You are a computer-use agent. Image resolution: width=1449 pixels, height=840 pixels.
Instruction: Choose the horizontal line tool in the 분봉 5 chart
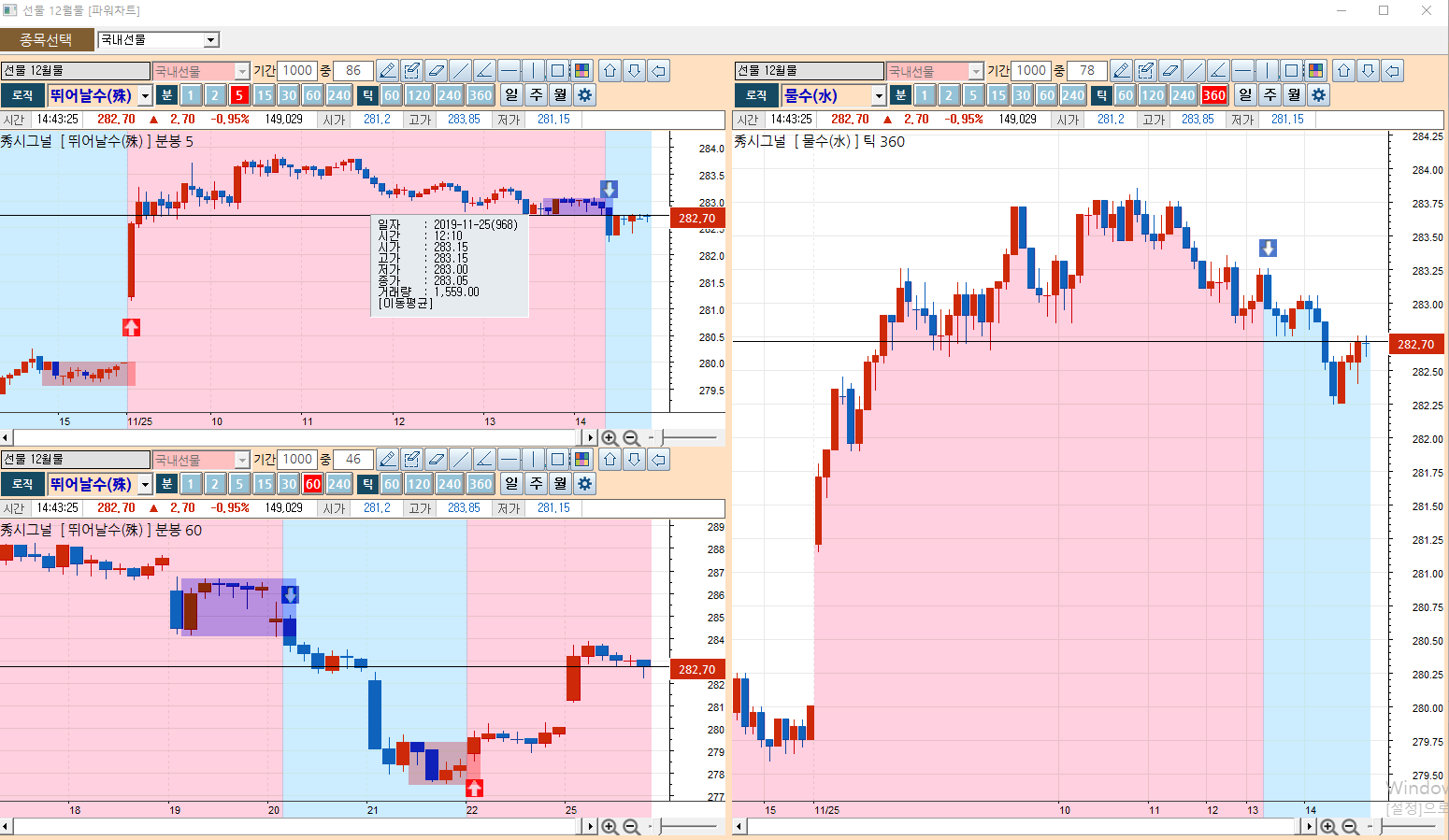509,71
